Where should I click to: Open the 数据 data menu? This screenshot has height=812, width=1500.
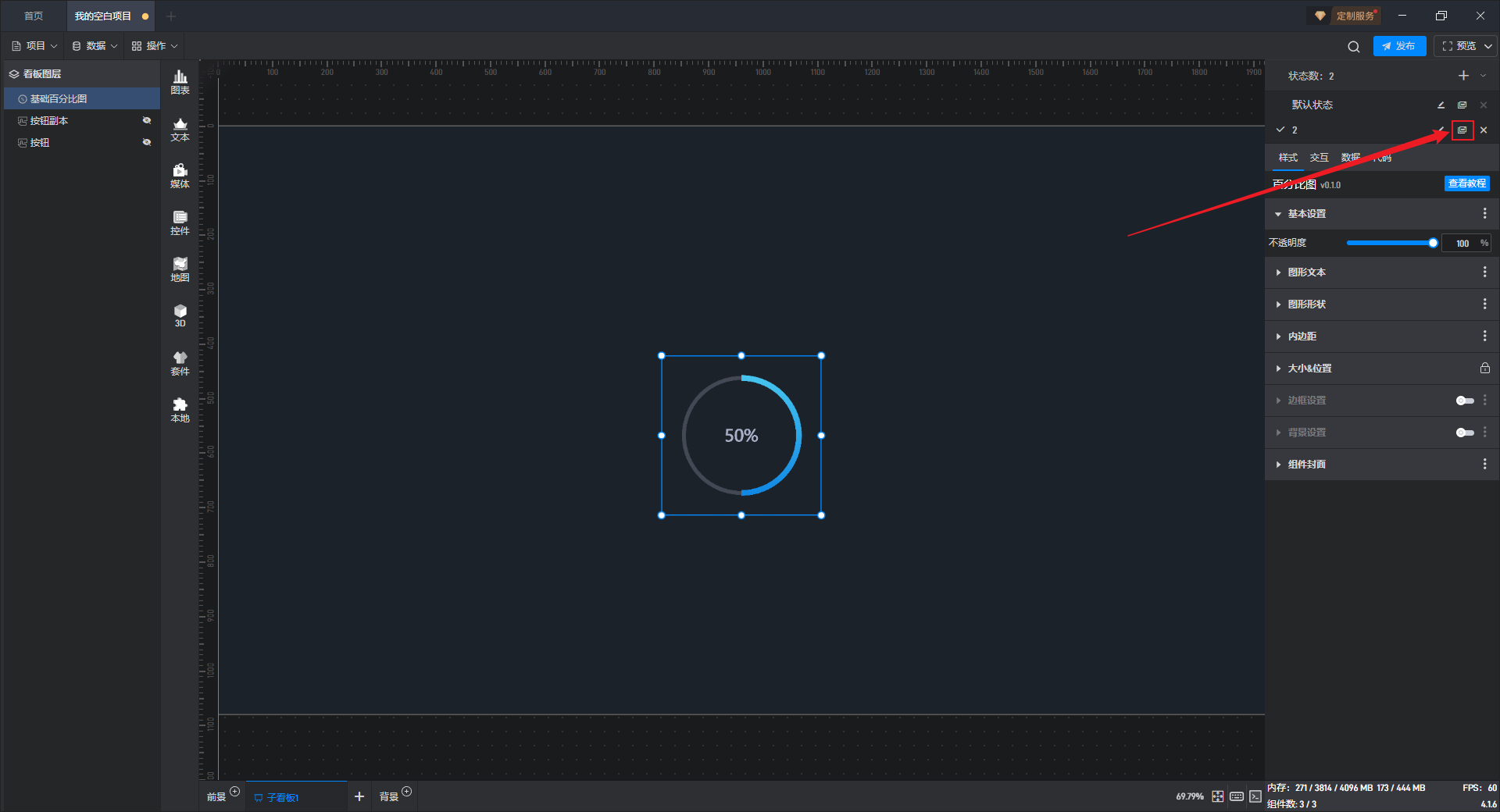95,46
